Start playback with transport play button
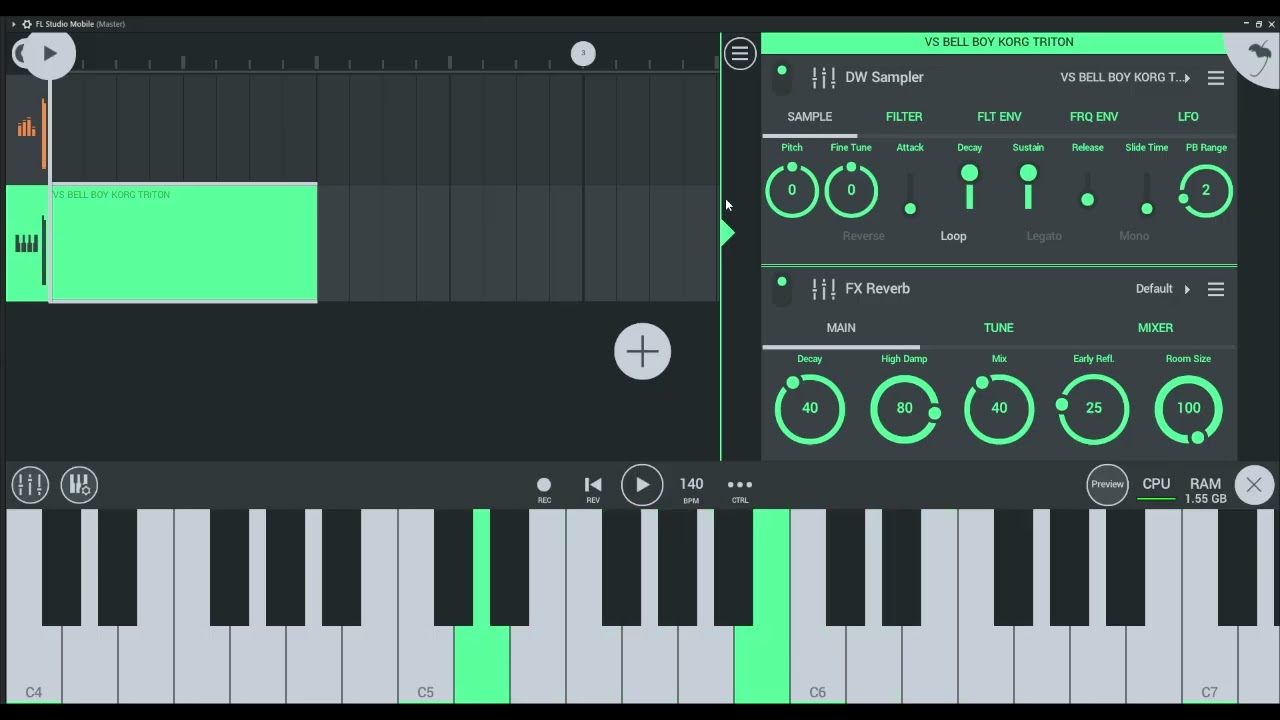 642,485
